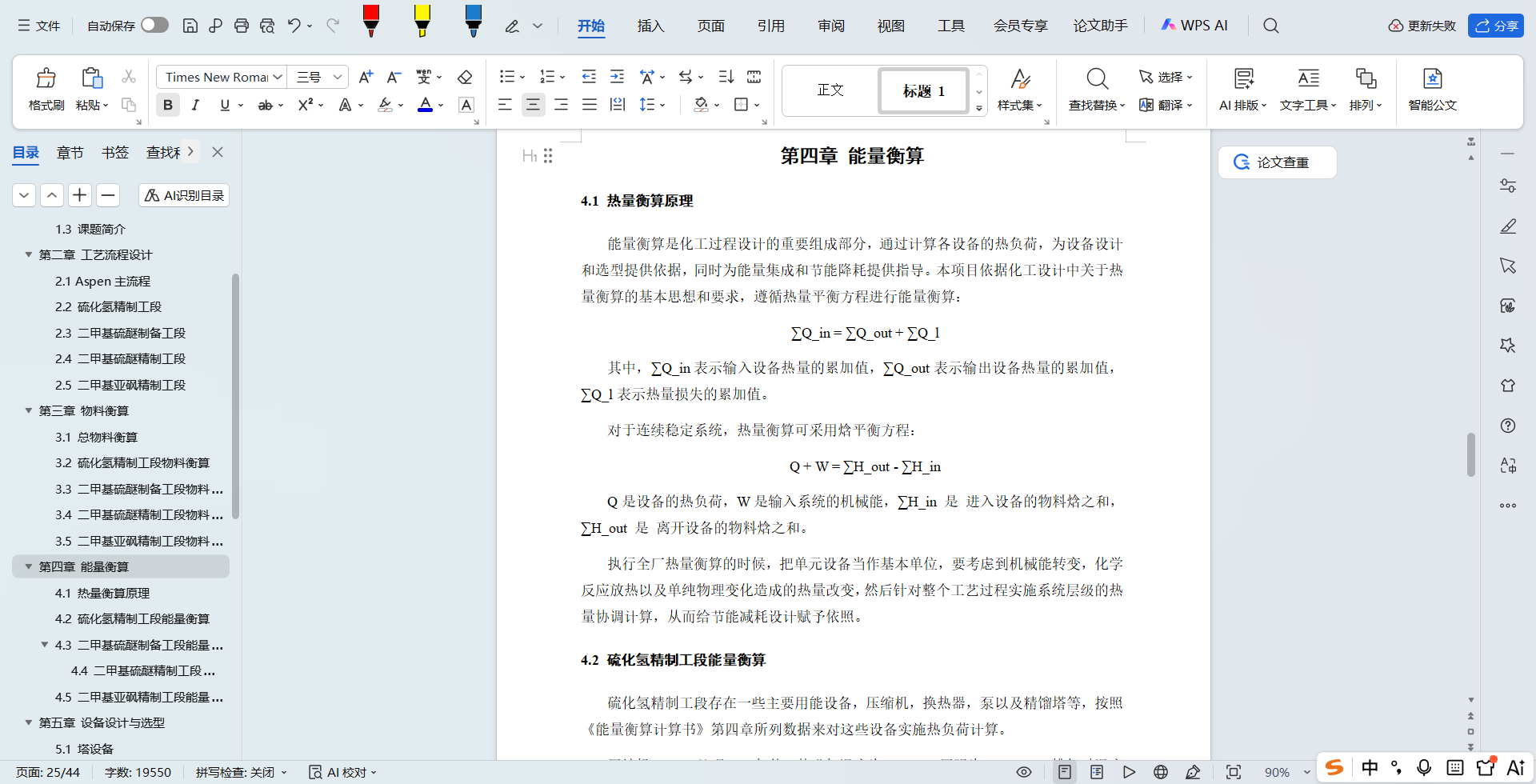Click the Print icon in quick toolbar
Screen dimensions: 1536x784
[x=242, y=26]
